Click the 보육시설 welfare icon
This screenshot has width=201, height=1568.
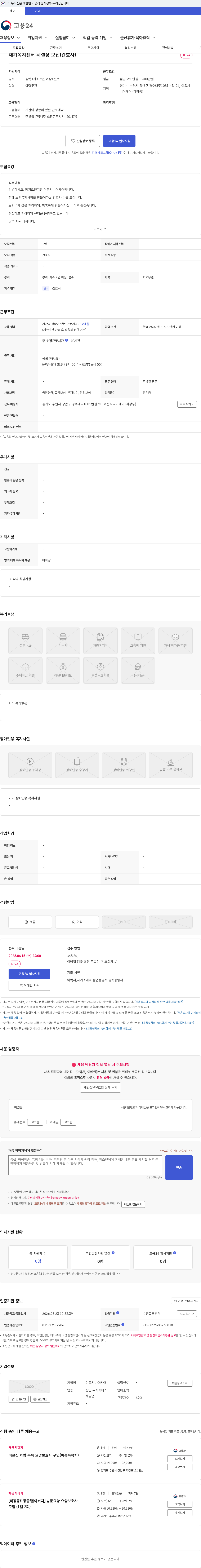[100, 670]
